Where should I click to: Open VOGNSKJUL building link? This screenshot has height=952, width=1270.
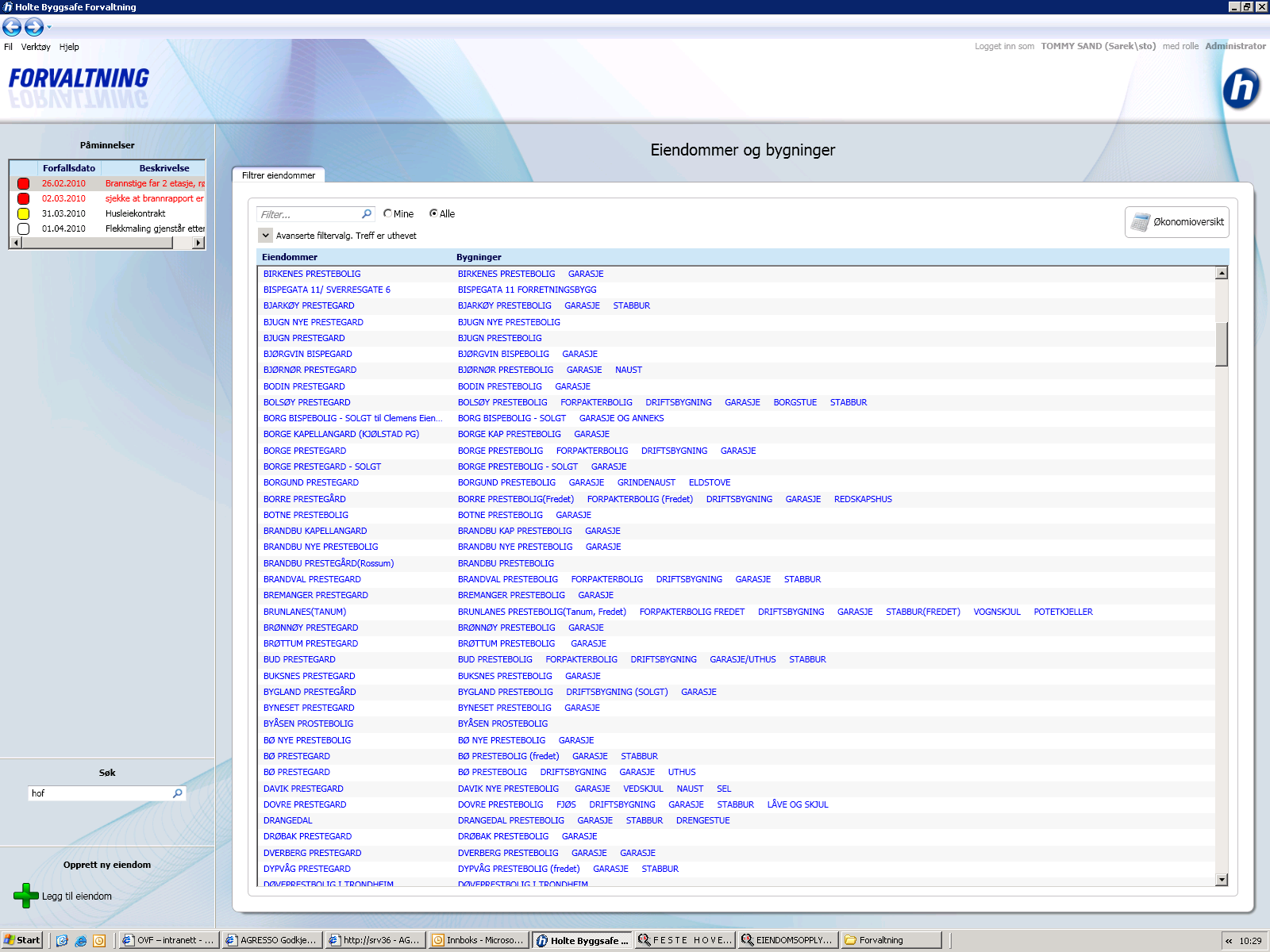click(997, 612)
